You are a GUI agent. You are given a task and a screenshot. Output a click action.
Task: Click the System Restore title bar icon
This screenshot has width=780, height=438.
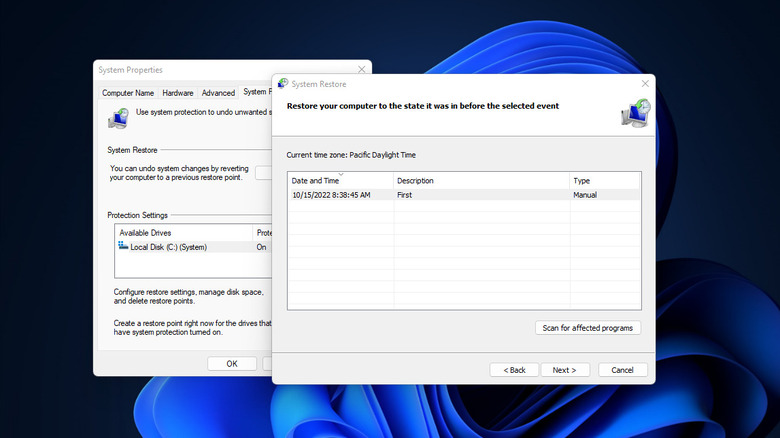coord(283,84)
